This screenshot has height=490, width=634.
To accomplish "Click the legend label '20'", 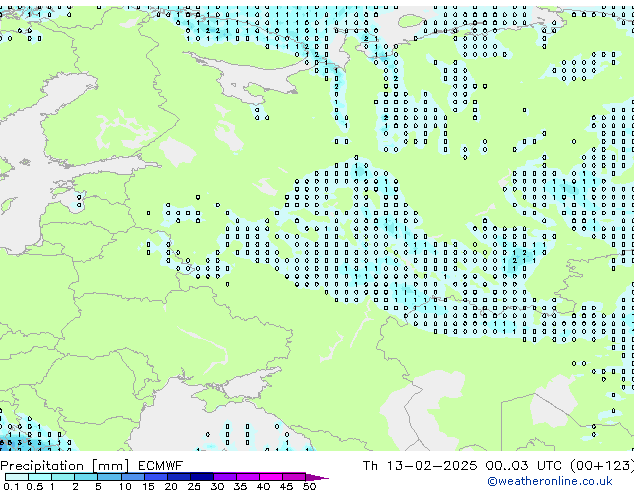I will 171,486.
